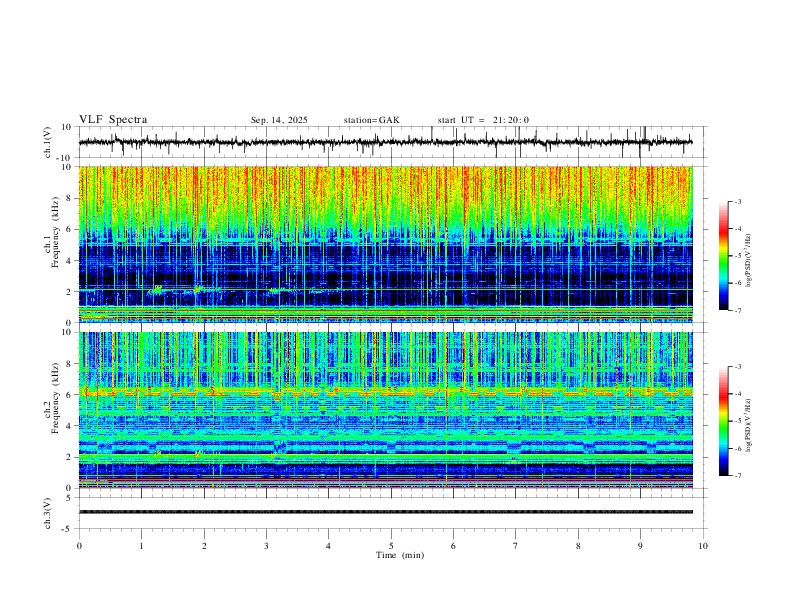Image resolution: width=792 pixels, height=612 pixels.
Task: Click the ch.1 Frequency (kHz) axis label
Action: coord(52,233)
